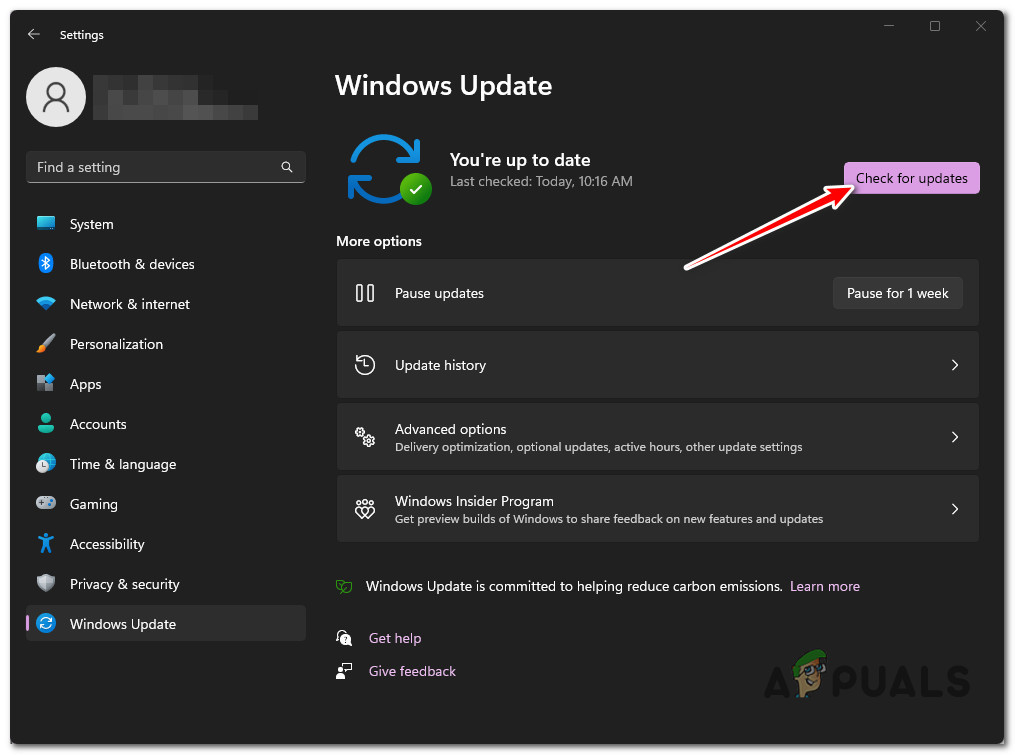Click the Pause updates label
The width and height of the screenshot is (1015, 755).
[439, 293]
